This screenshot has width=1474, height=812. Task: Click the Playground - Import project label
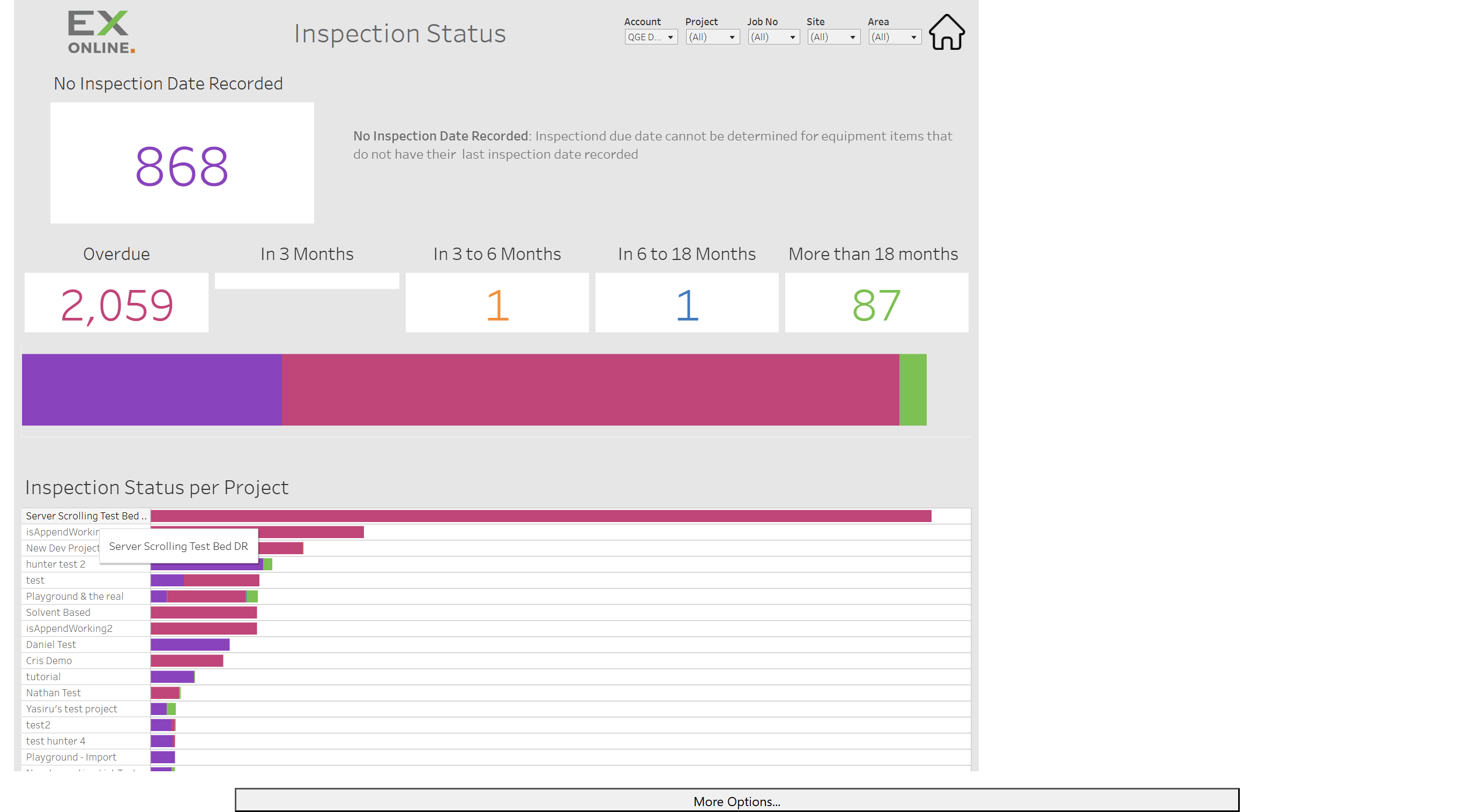[71, 756]
